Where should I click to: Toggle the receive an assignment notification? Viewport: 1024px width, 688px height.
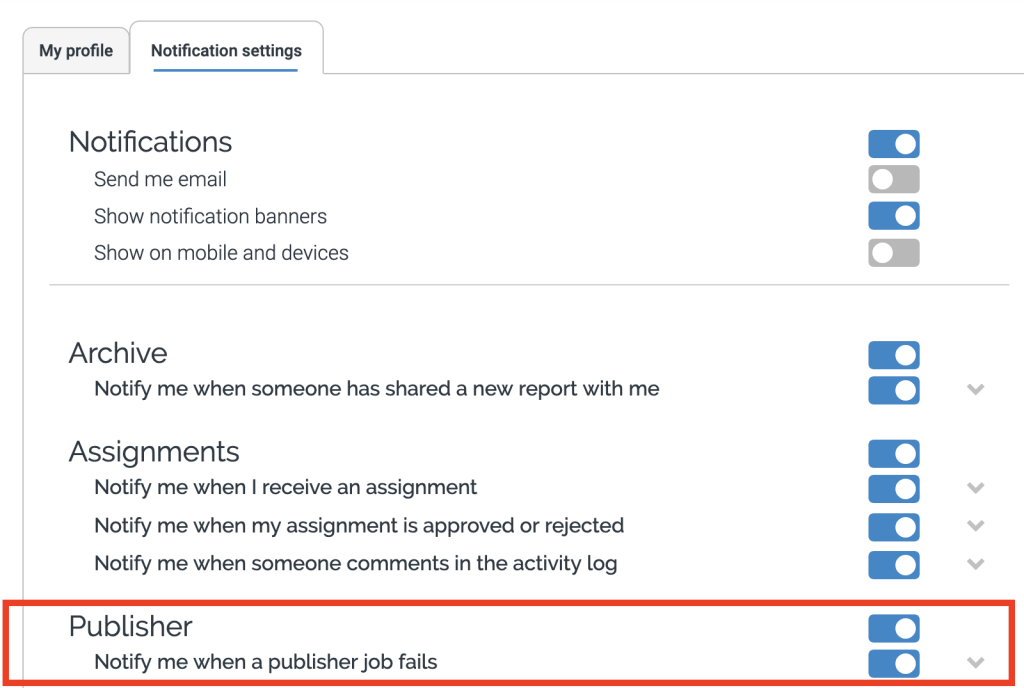[x=893, y=488]
